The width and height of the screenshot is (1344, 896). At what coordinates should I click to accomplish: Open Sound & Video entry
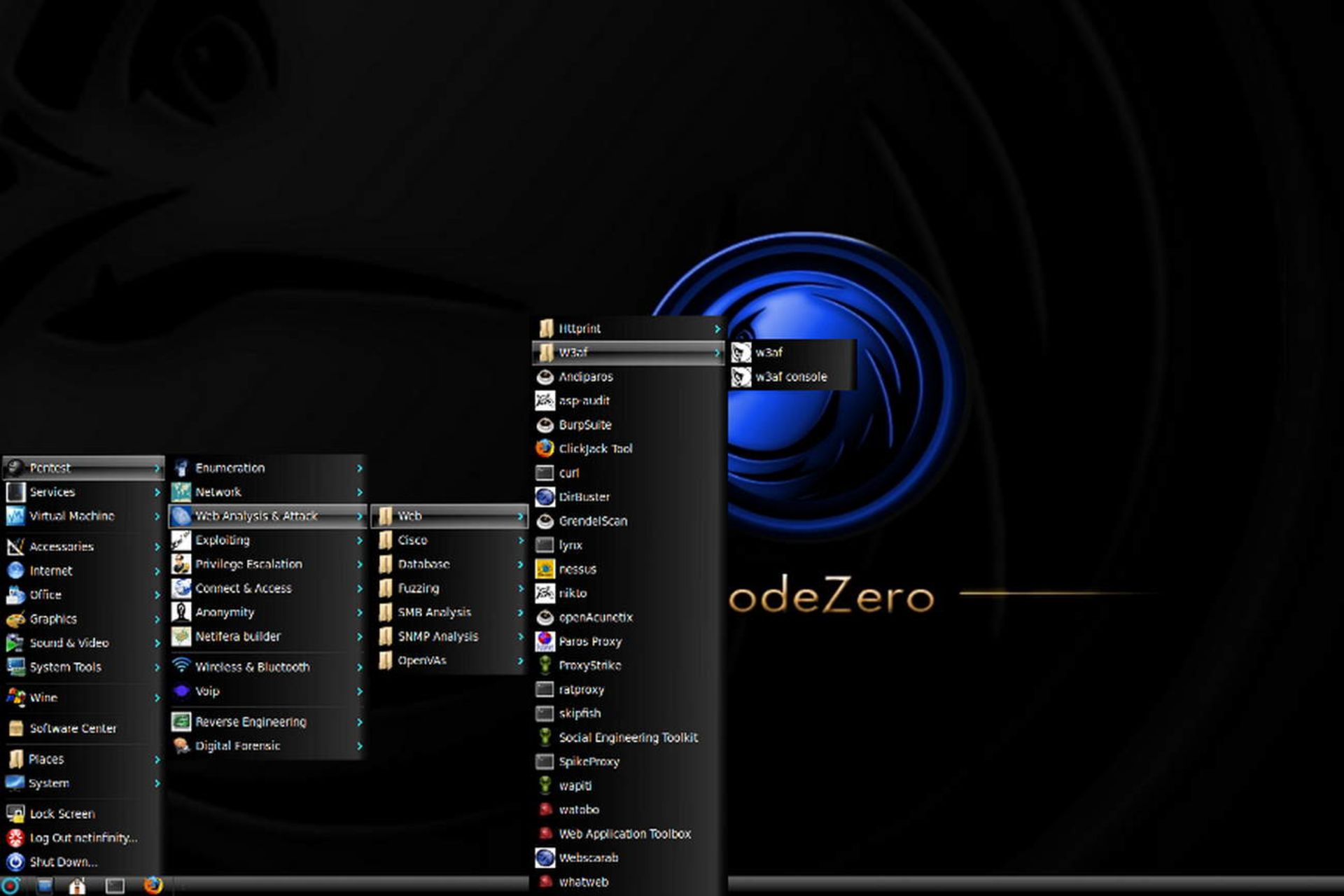[83, 643]
